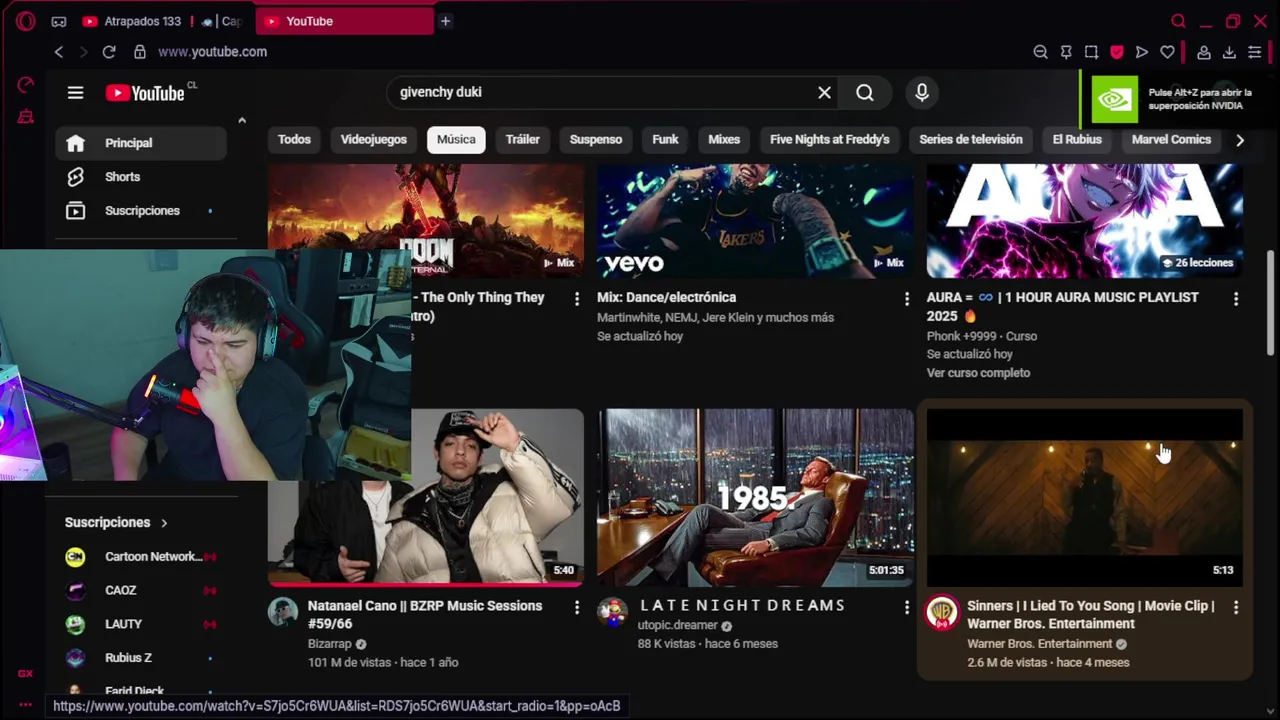Viewport: 1280px width, 720px height.
Task: Select the Five Nights at Freddy's chip
Action: click(829, 140)
